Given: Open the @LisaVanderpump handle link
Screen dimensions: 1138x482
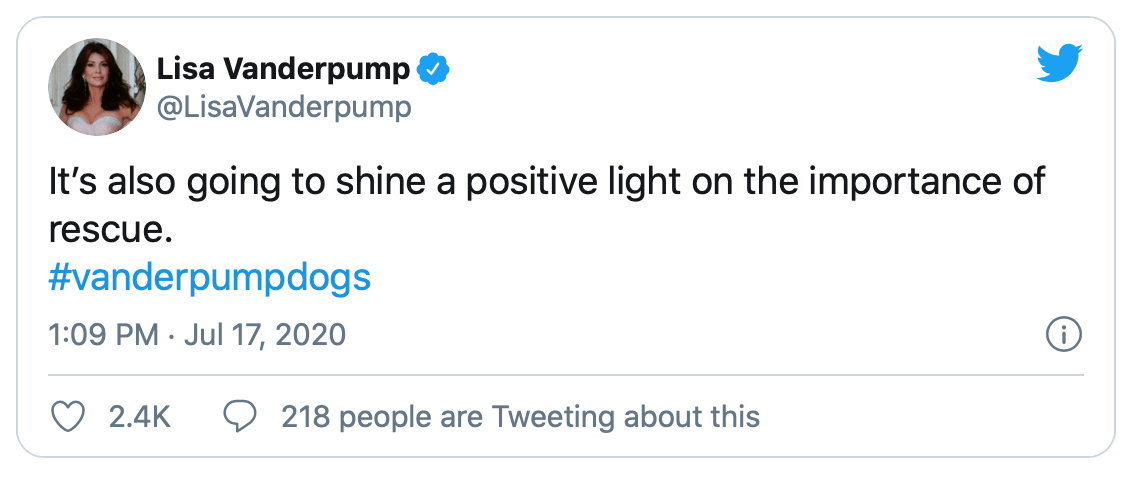Looking at the screenshot, I should 284,107.
